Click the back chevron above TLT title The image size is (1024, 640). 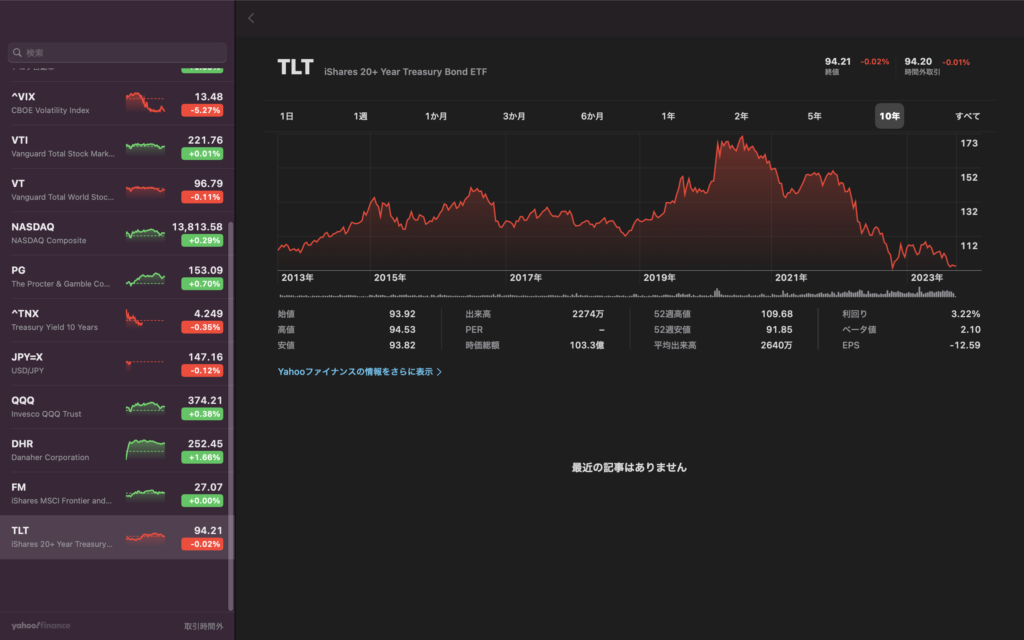tap(251, 18)
